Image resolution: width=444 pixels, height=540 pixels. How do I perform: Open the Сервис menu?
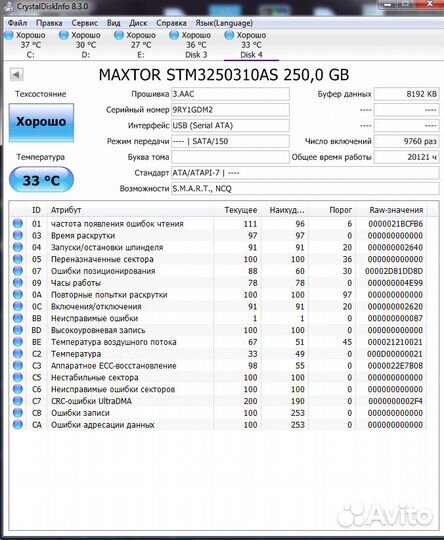click(85, 23)
